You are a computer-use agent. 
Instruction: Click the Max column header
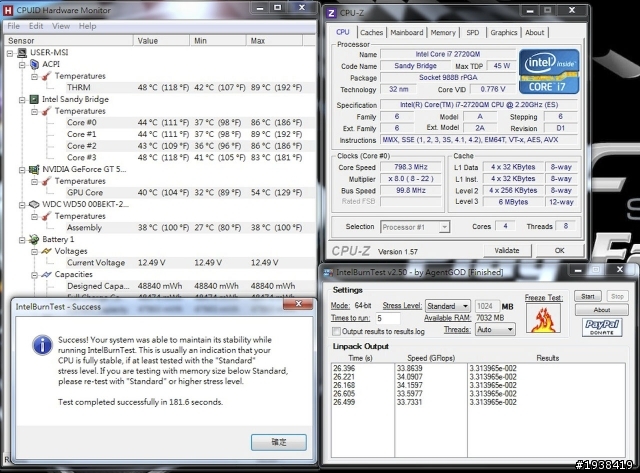(275, 41)
